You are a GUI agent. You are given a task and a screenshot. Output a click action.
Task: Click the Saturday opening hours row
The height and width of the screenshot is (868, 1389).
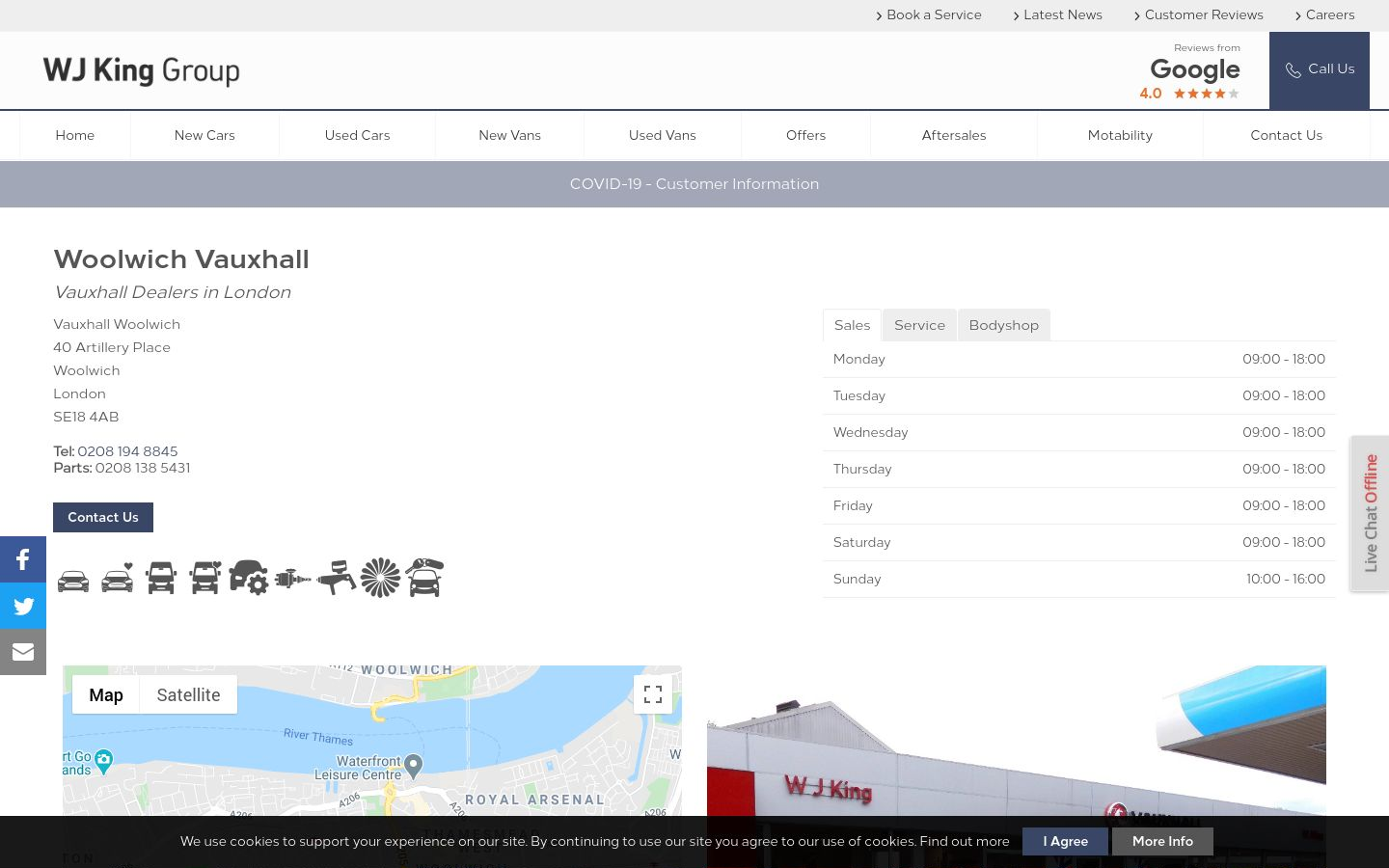(1079, 543)
